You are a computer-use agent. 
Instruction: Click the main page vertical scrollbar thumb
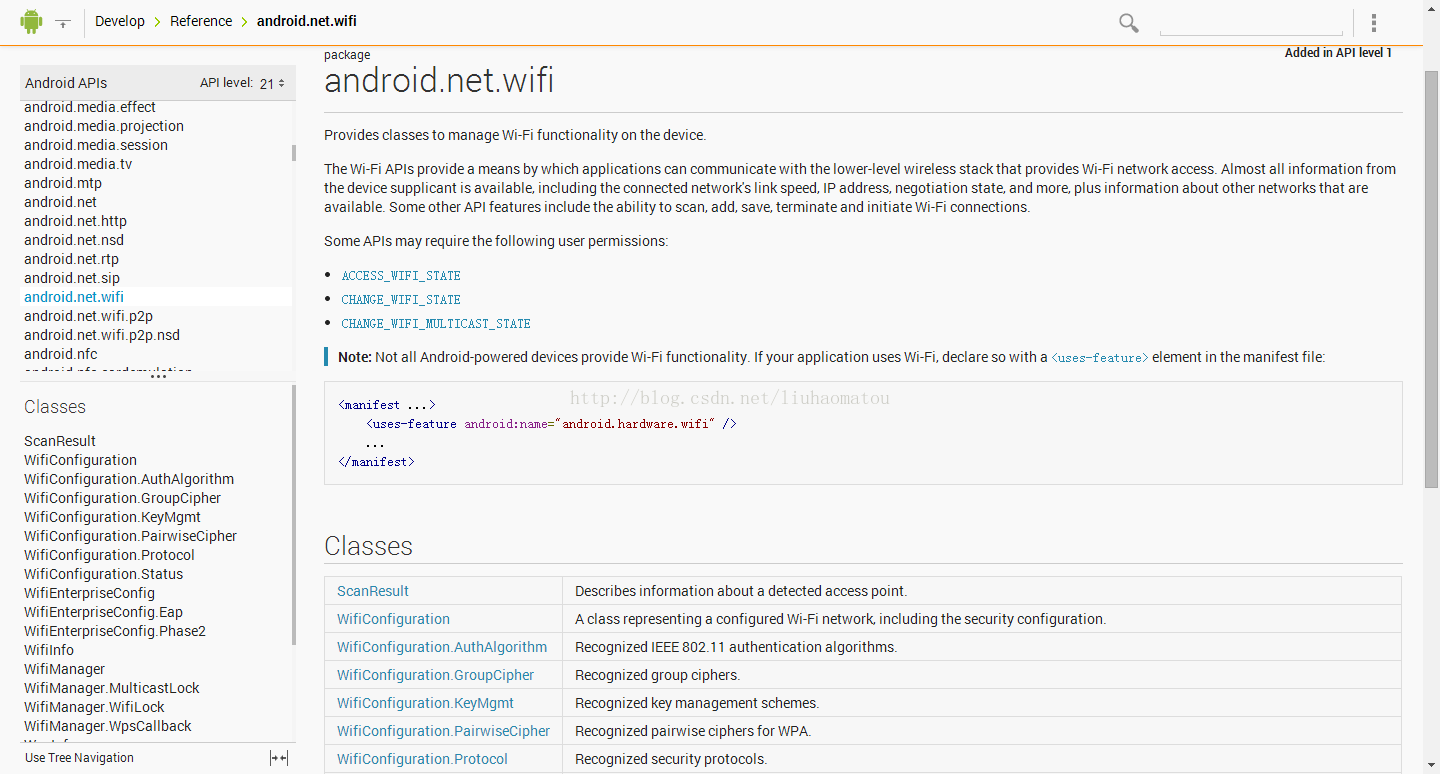click(1431, 280)
